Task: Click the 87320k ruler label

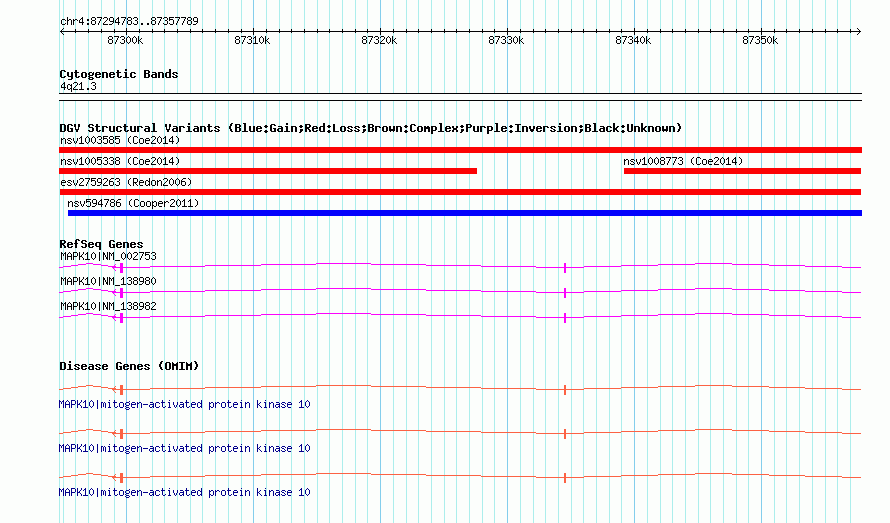Action: [379, 40]
